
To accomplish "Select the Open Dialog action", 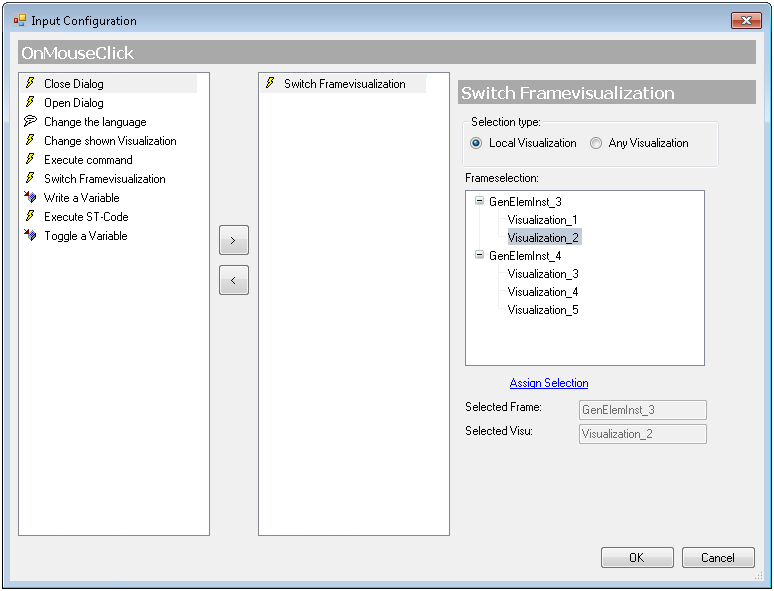I will tap(74, 103).
